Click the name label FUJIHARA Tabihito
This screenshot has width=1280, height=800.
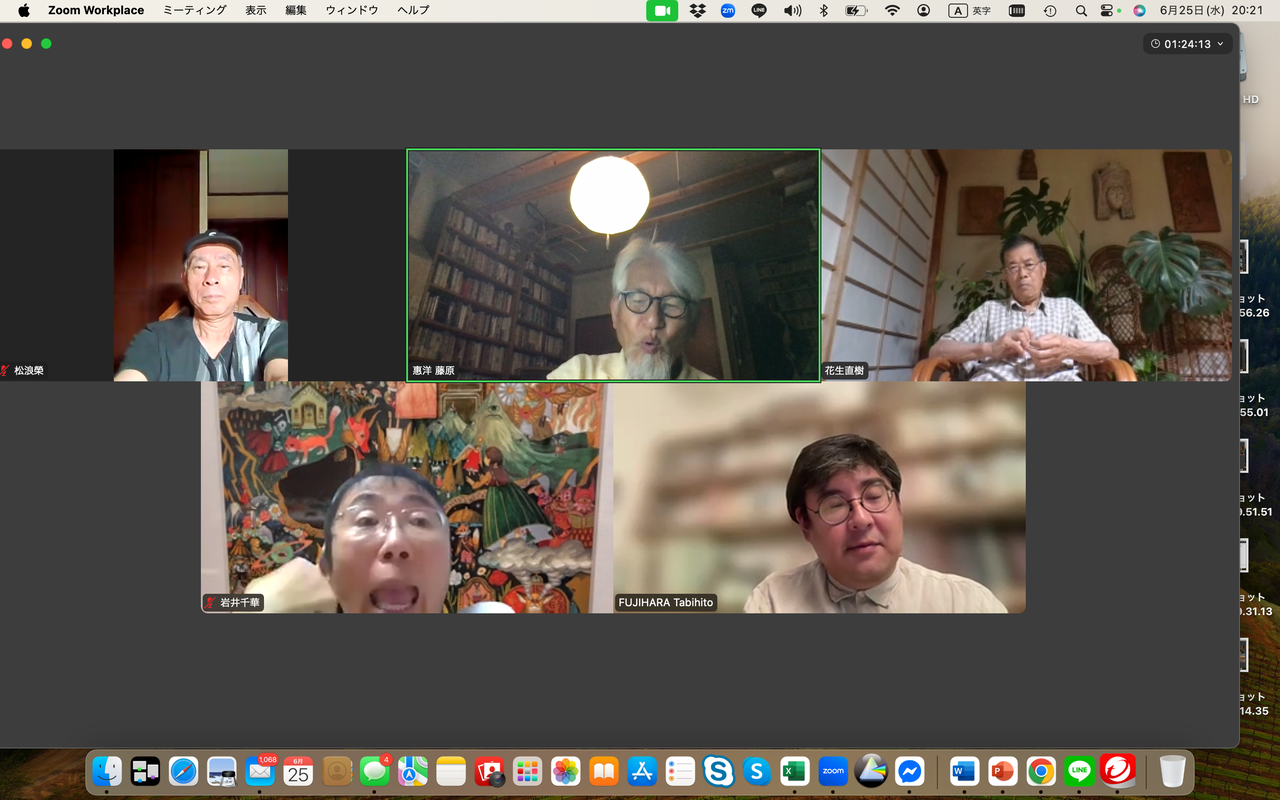pos(666,603)
